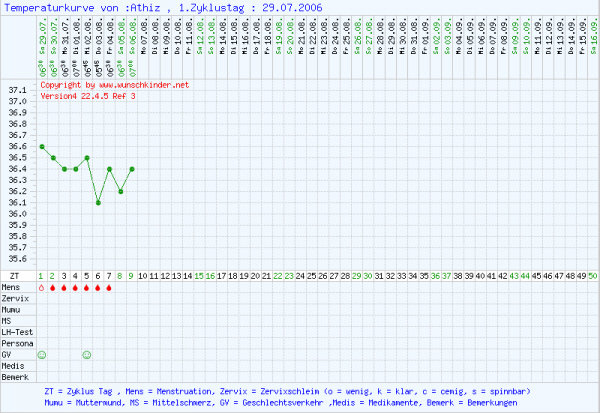This screenshot has height=413, width=600.
Task: Select cycle day number 15 in ZT row
Action: click(199, 274)
